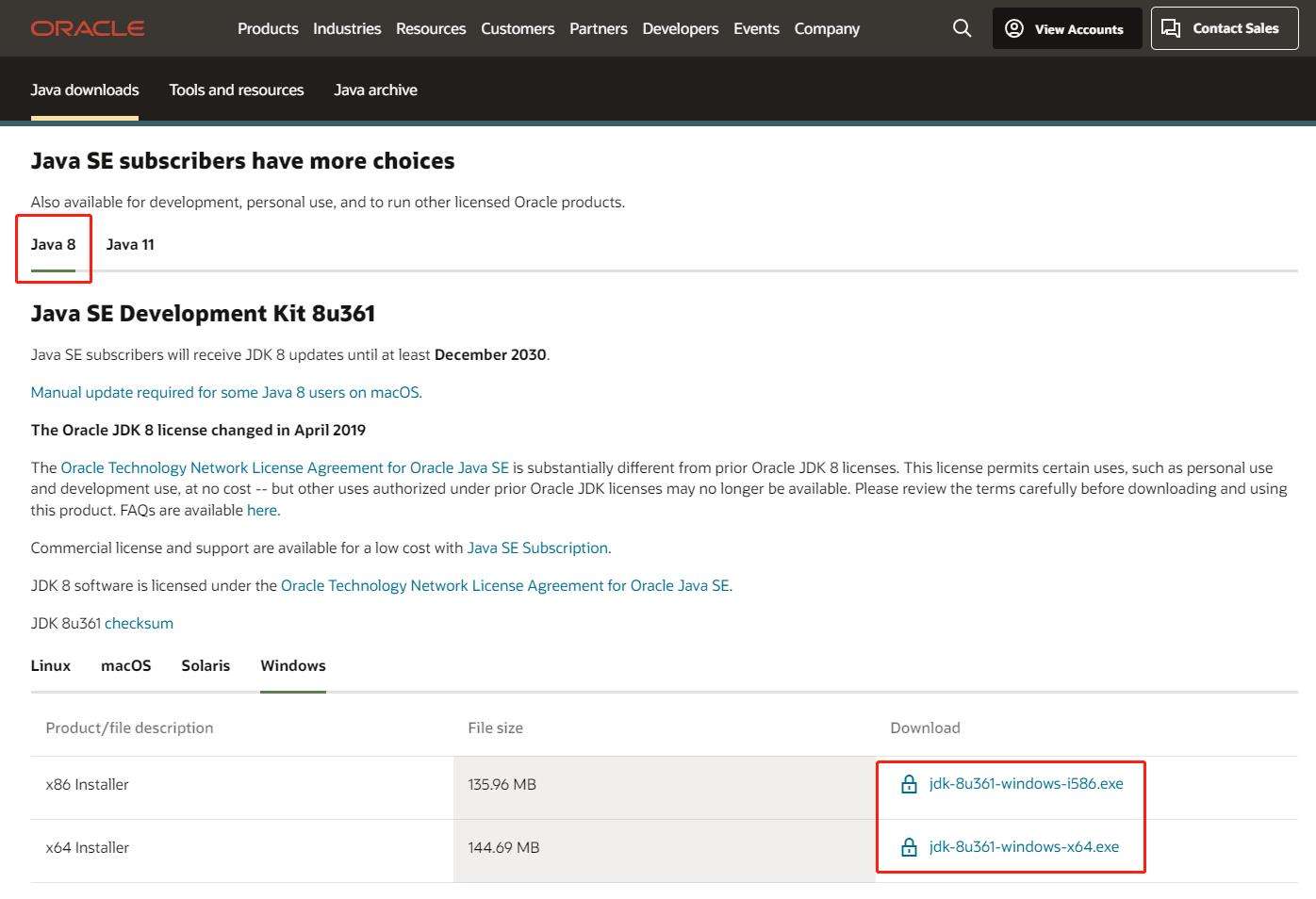Open the Java archive tab
This screenshot has width=1316, height=899.
(x=375, y=90)
